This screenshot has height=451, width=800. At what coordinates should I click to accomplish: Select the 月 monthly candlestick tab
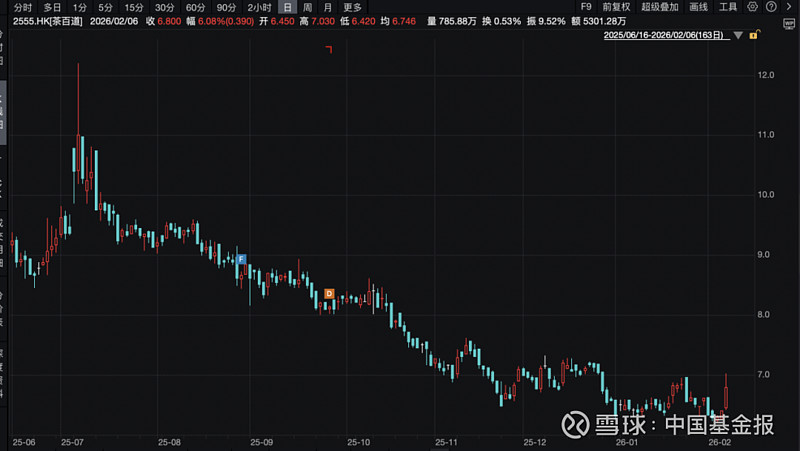tap(328, 7)
